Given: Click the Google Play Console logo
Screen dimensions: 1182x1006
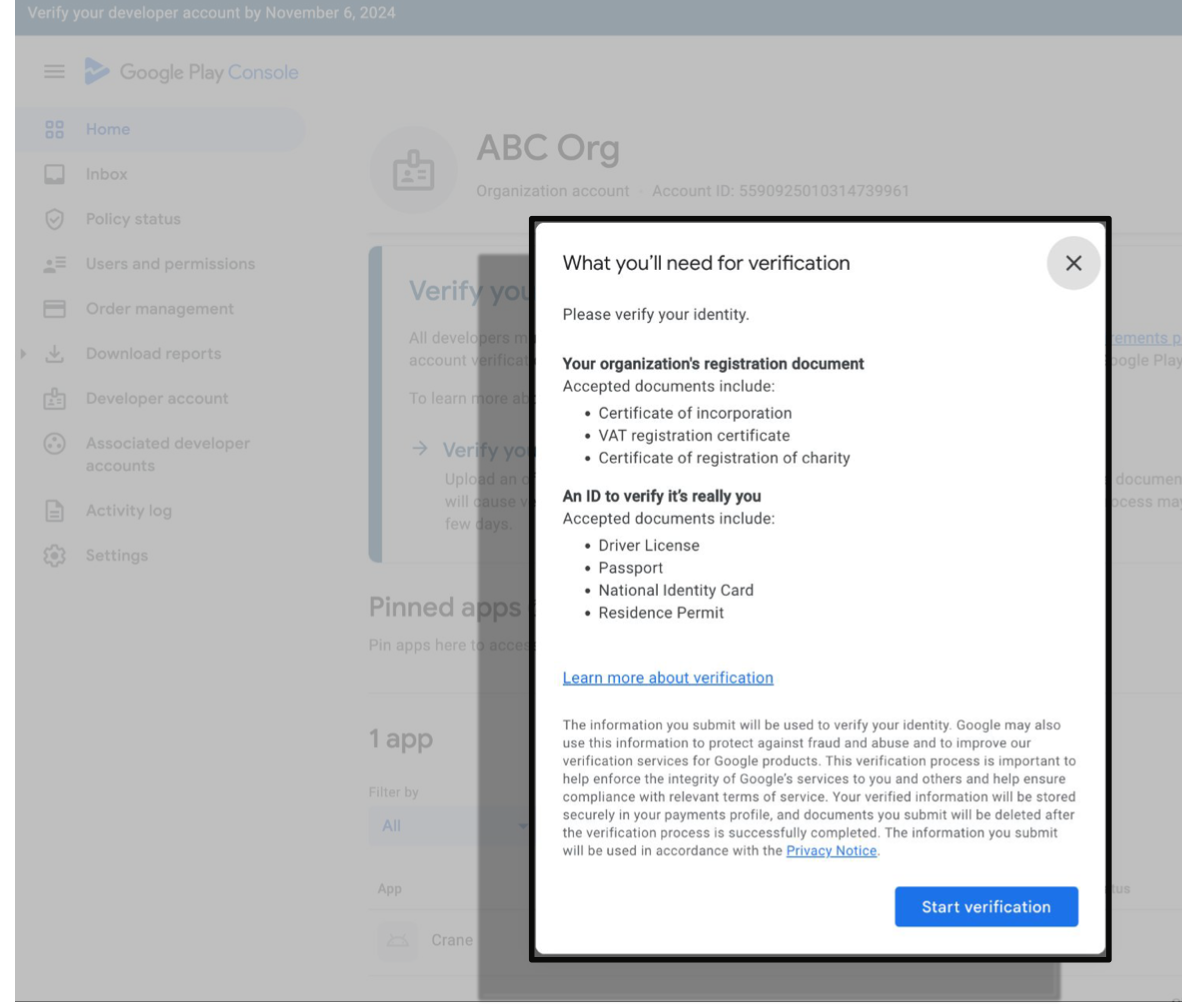Looking at the screenshot, I should tap(191, 72).
